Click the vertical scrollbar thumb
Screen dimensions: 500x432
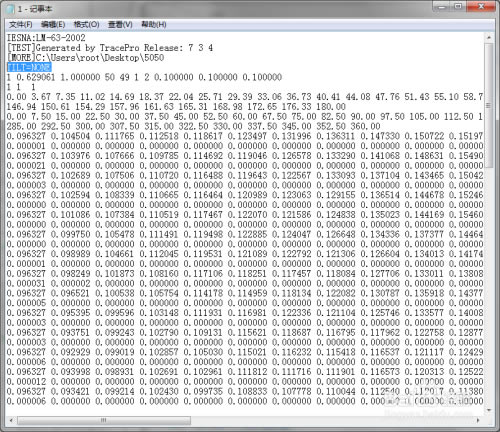coord(489,105)
